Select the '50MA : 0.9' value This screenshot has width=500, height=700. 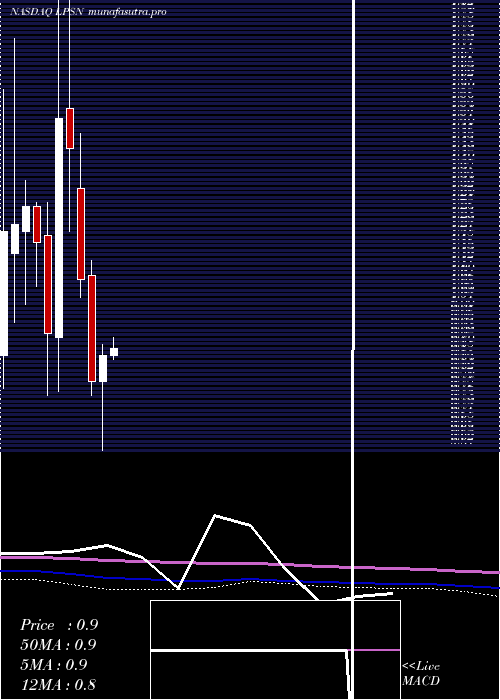pyautogui.click(x=58, y=645)
